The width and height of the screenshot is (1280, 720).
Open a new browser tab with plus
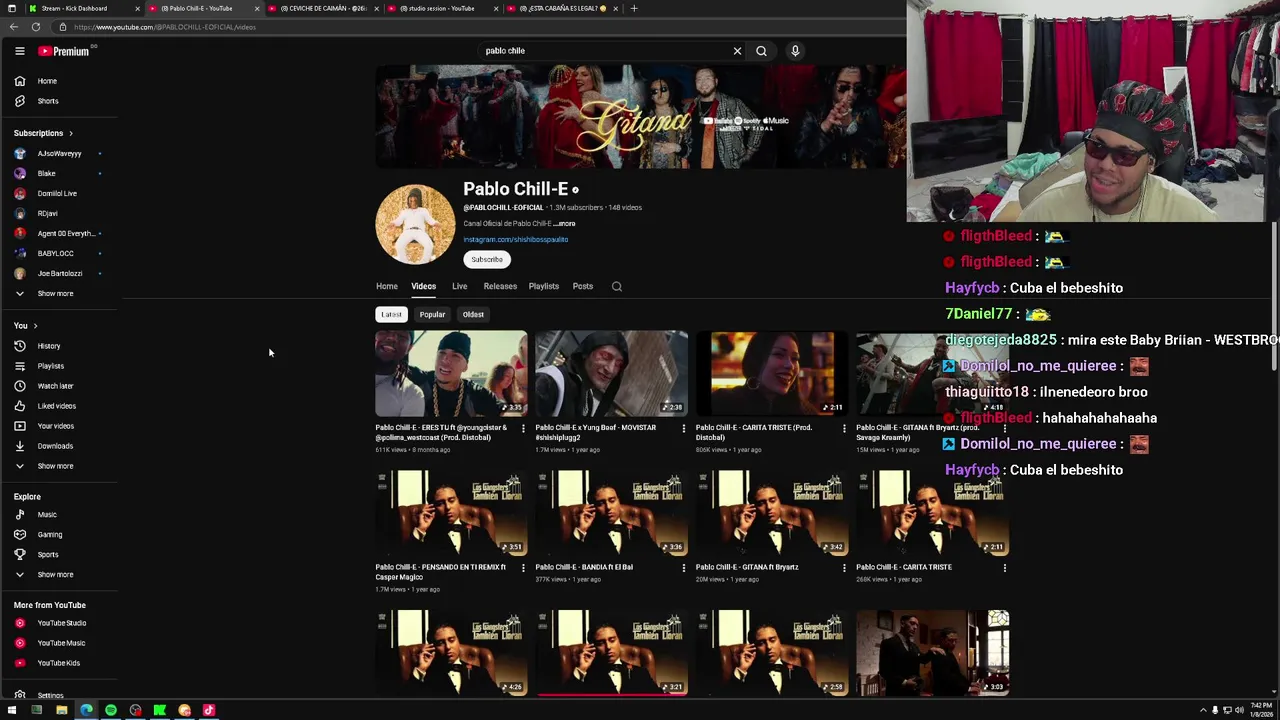(633, 8)
